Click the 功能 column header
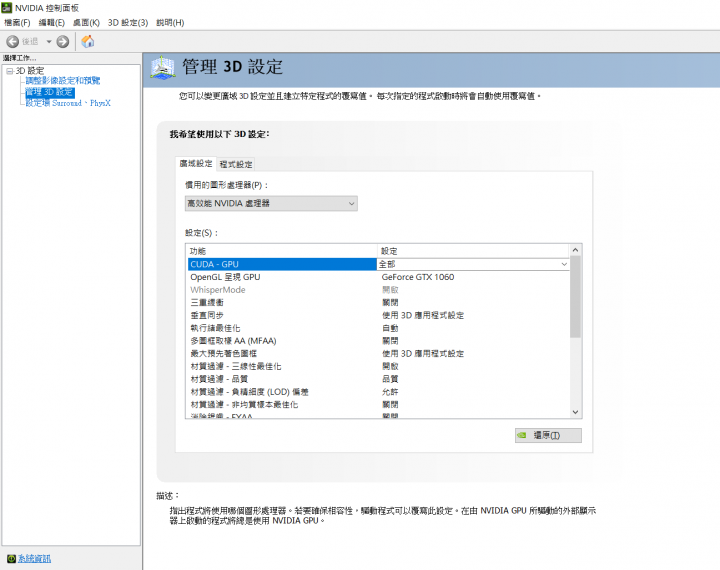 tap(282, 251)
